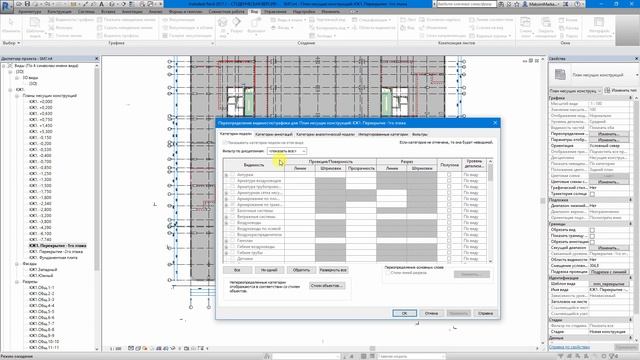This screenshot has height=360, width=640.
Task: Click the 'Развернуть все' (Expand All) button
Action: 333,270
